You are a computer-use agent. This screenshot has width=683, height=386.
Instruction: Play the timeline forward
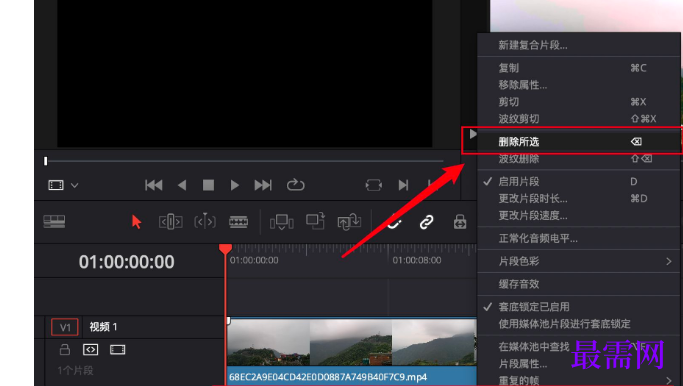tap(234, 185)
